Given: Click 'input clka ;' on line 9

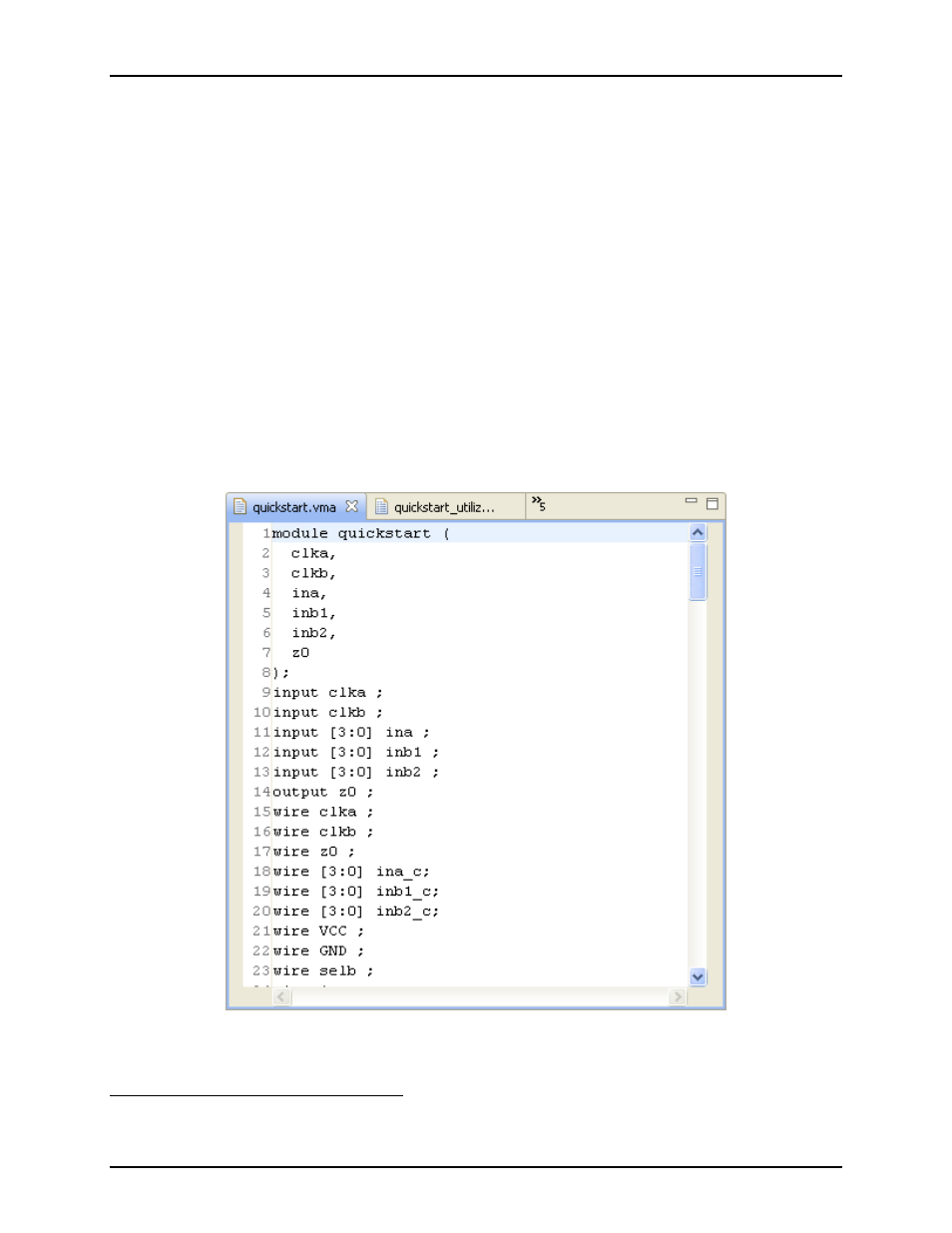Looking at the screenshot, I should (x=328, y=693).
